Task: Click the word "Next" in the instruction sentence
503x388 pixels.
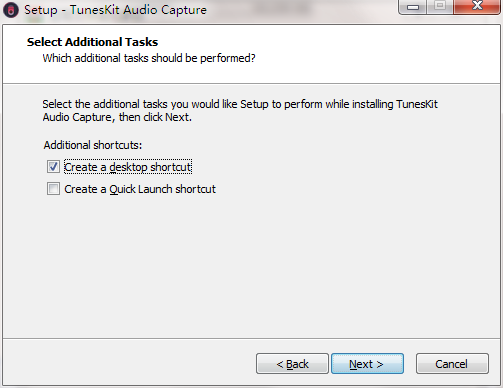Action: tap(177, 117)
